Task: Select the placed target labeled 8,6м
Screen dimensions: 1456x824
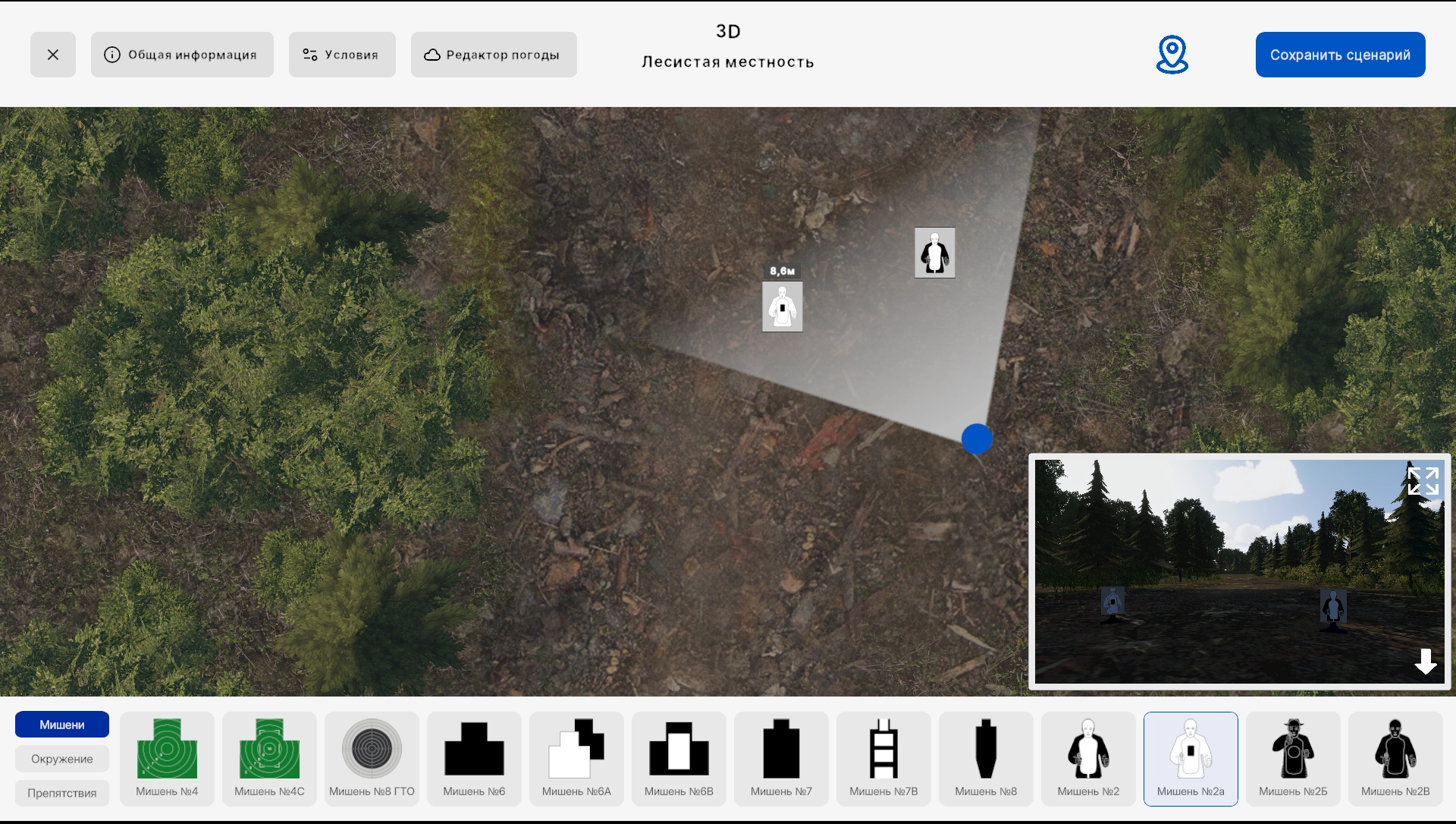Action: (783, 307)
